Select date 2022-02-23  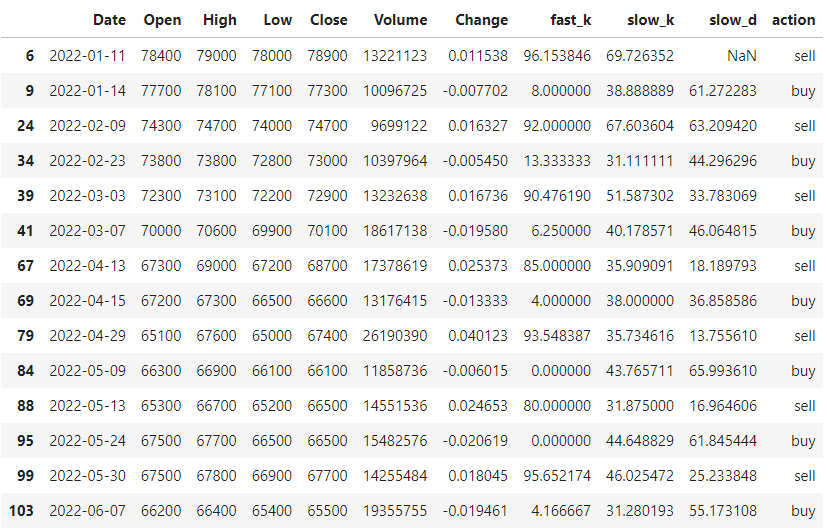point(88,160)
